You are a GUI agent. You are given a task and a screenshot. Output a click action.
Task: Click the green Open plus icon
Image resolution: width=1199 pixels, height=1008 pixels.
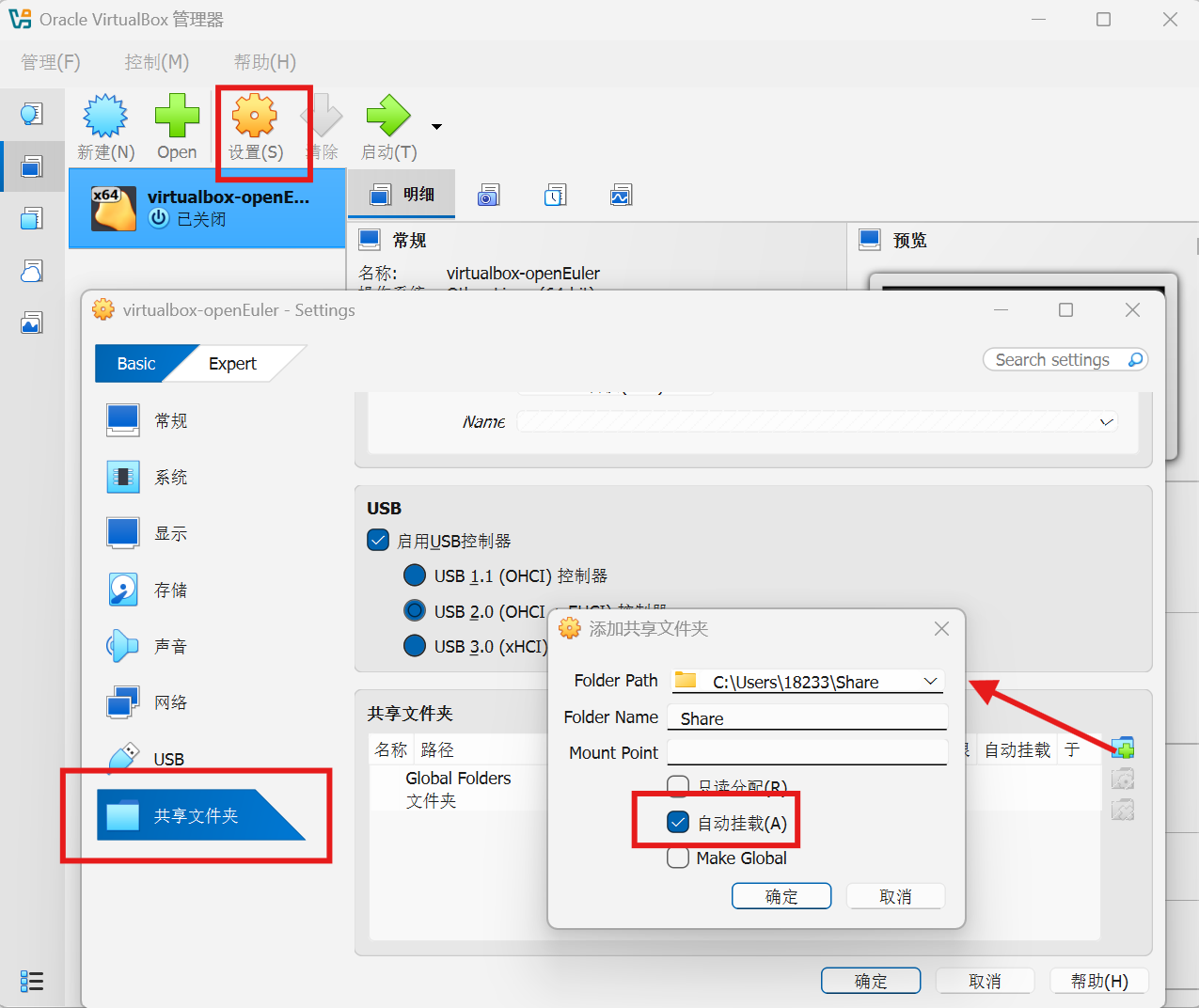point(177,117)
